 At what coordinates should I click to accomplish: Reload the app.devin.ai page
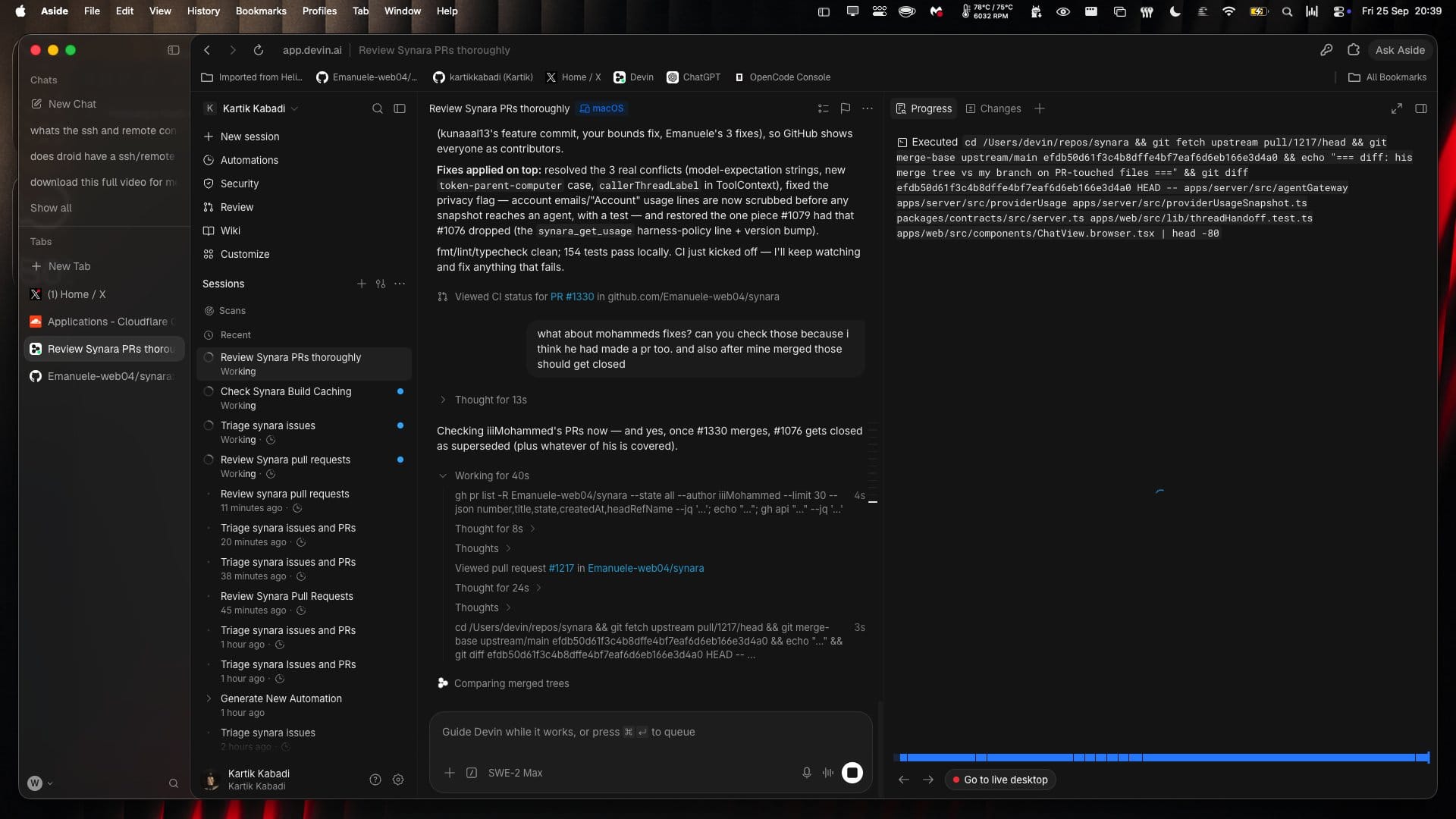259,50
